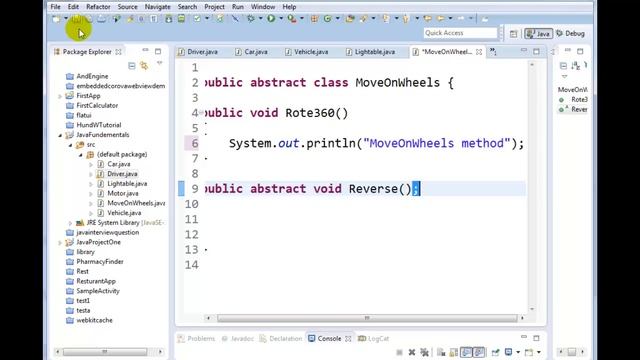This screenshot has width=640, height=360.
Task: Click the New file toolbar icon
Action: 56,19
